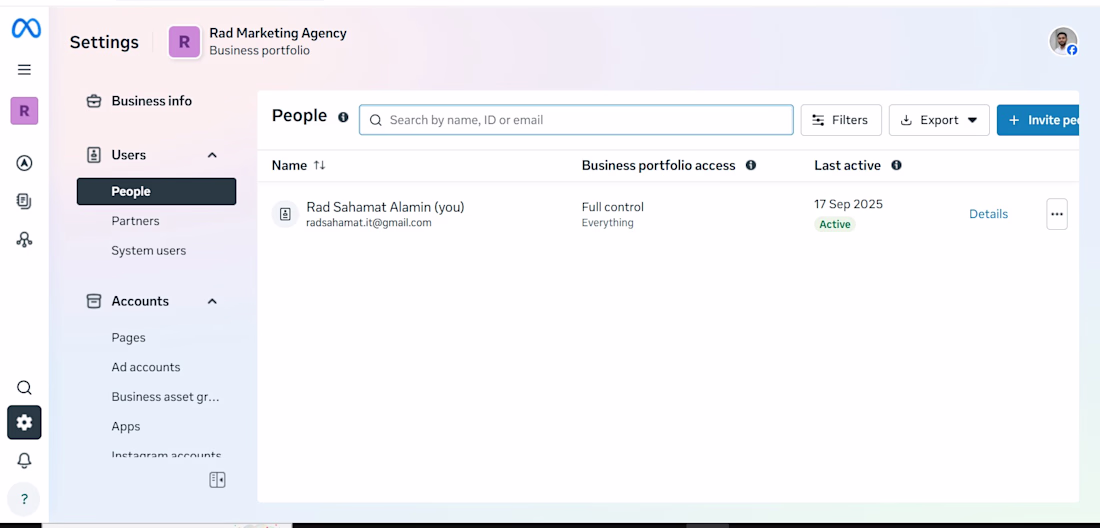The height and width of the screenshot is (528, 1100).
Task: Click the R logo beside Rad Marketing Agency
Action: click(x=185, y=42)
